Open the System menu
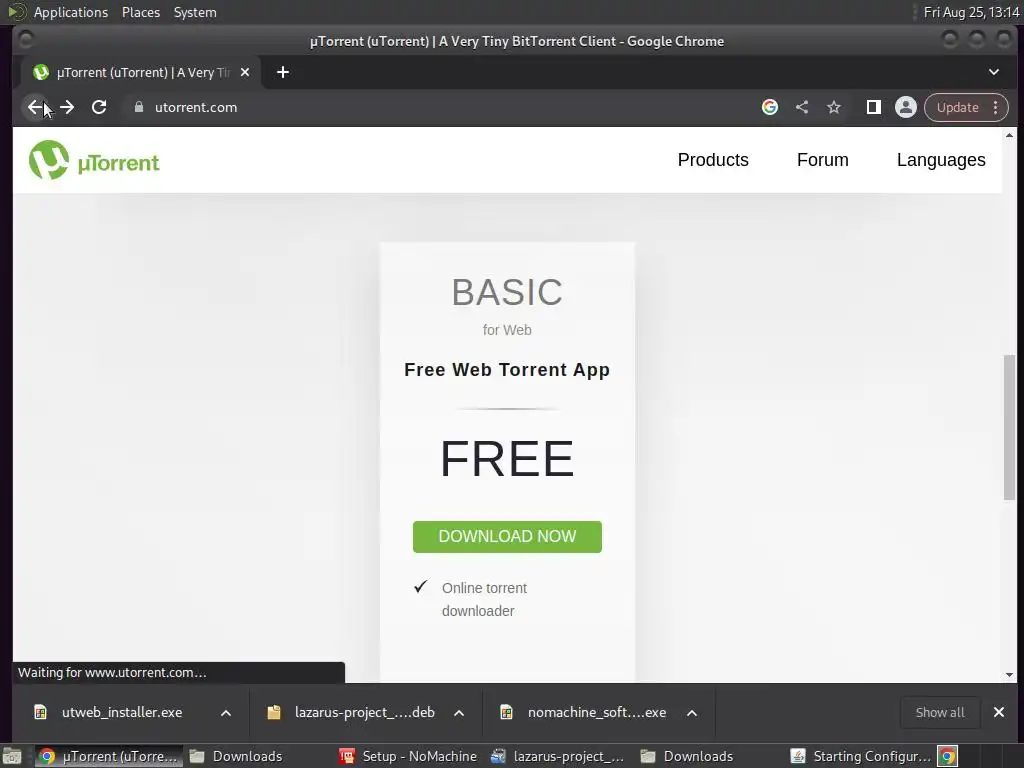1024x768 pixels. [x=195, y=12]
